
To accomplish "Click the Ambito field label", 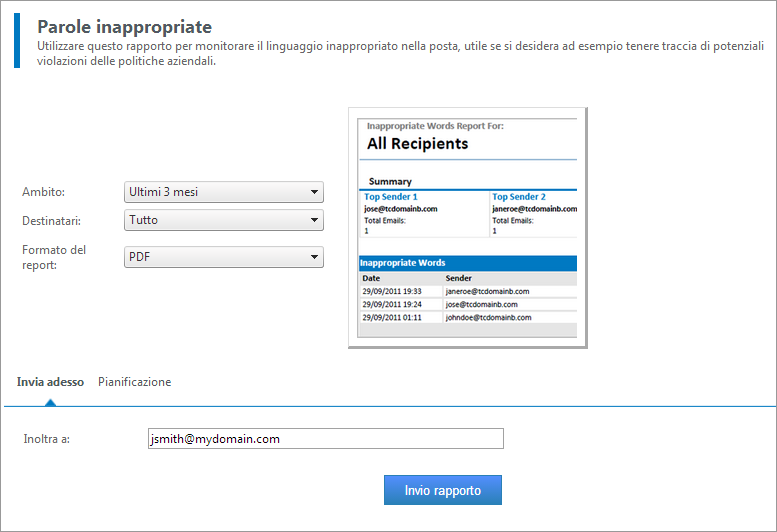I will click(43, 192).
